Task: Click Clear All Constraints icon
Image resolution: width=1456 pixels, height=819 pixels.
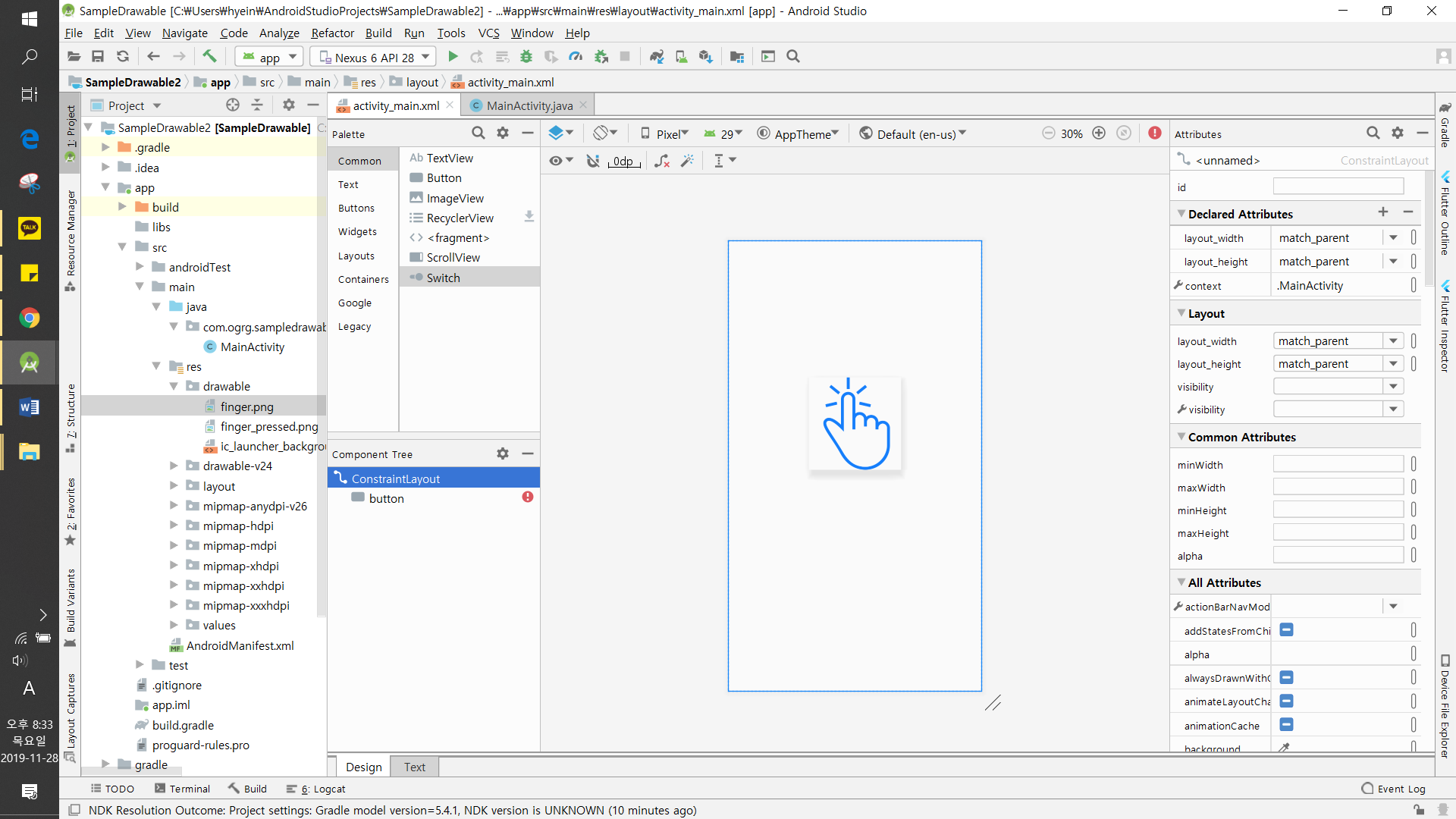Action: pyautogui.click(x=662, y=161)
